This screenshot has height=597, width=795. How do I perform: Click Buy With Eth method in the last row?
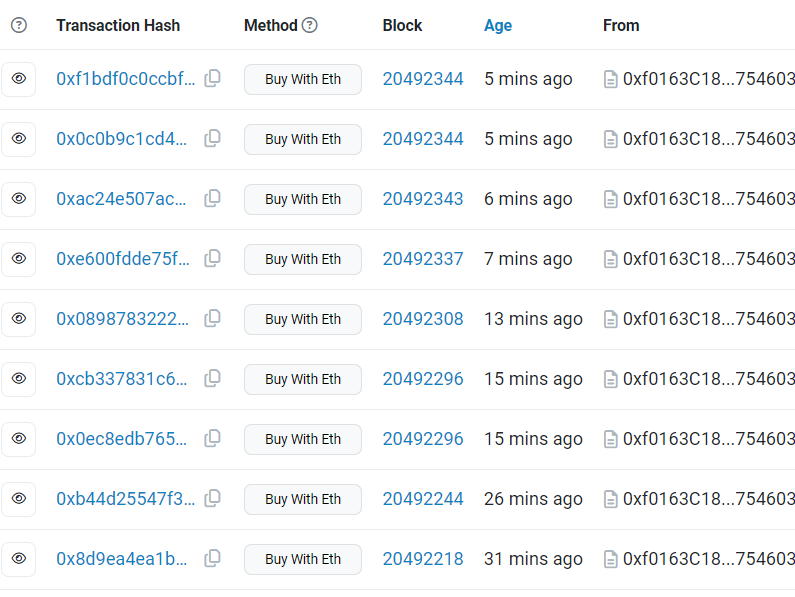tap(302, 559)
